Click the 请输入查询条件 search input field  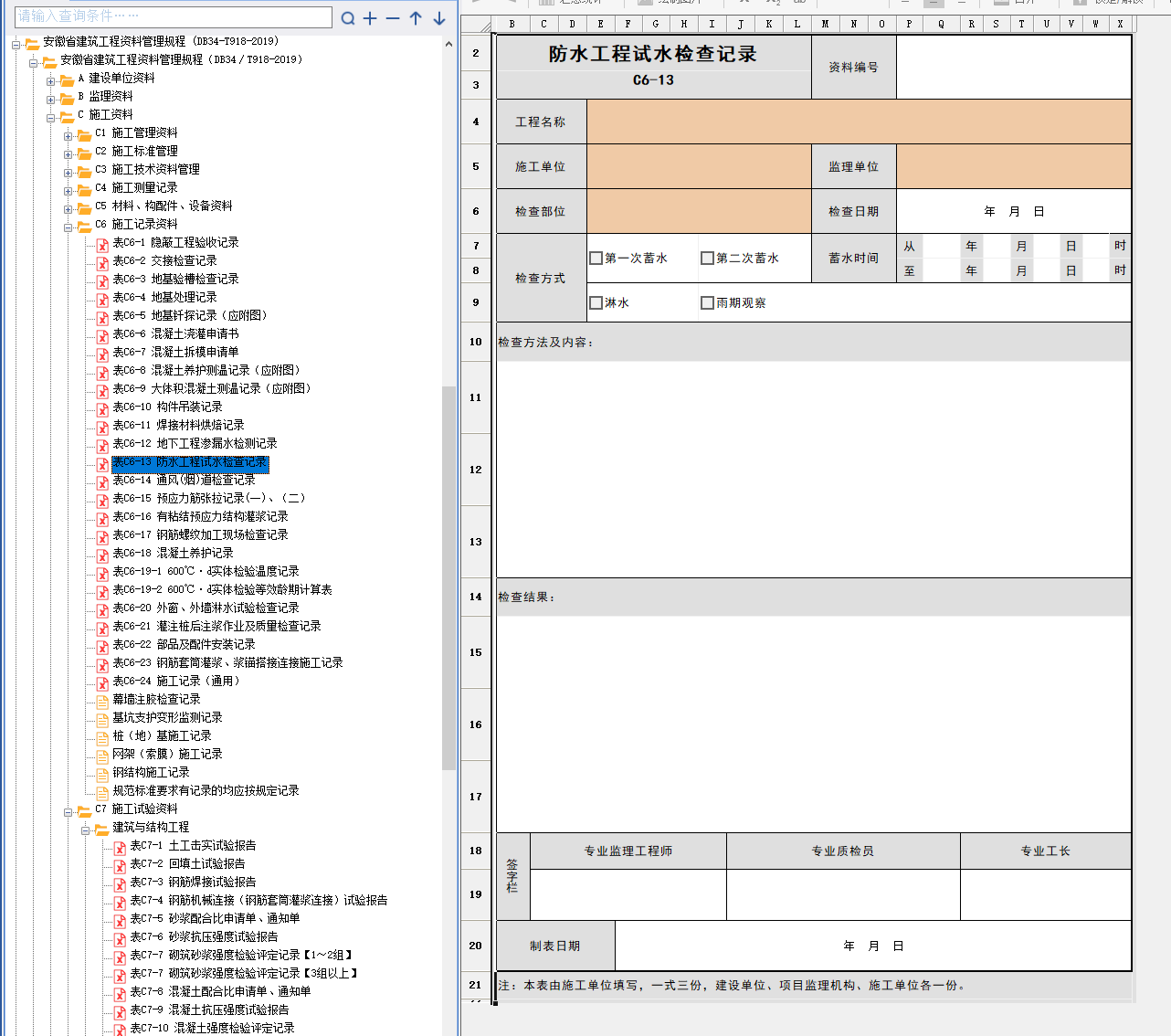174,16
